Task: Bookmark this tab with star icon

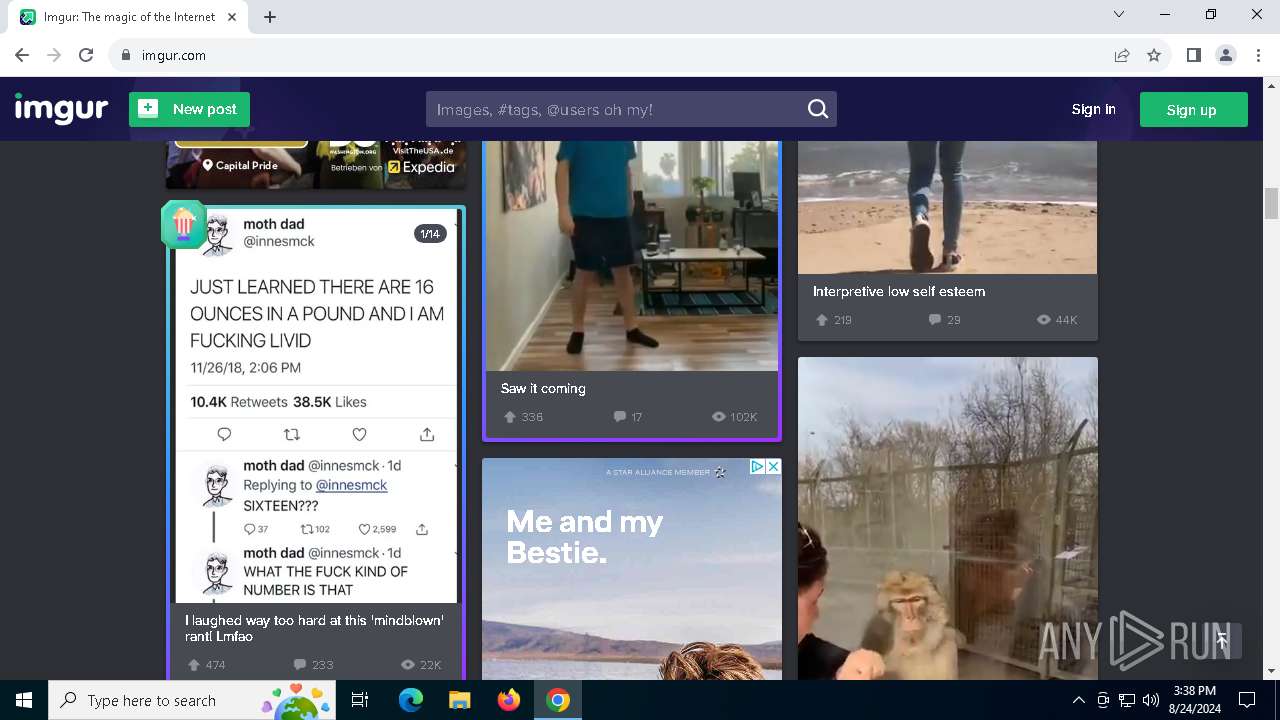Action: click(x=1154, y=55)
